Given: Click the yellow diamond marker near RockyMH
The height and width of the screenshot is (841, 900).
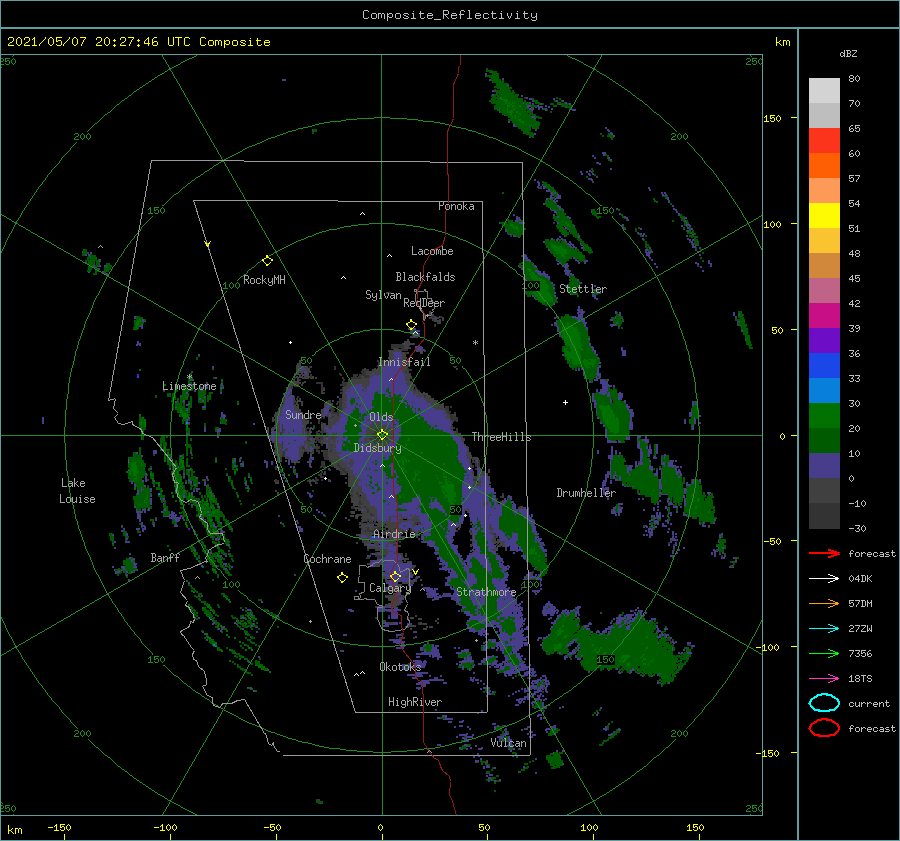Looking at the screenshot, I should coord(267,261).
